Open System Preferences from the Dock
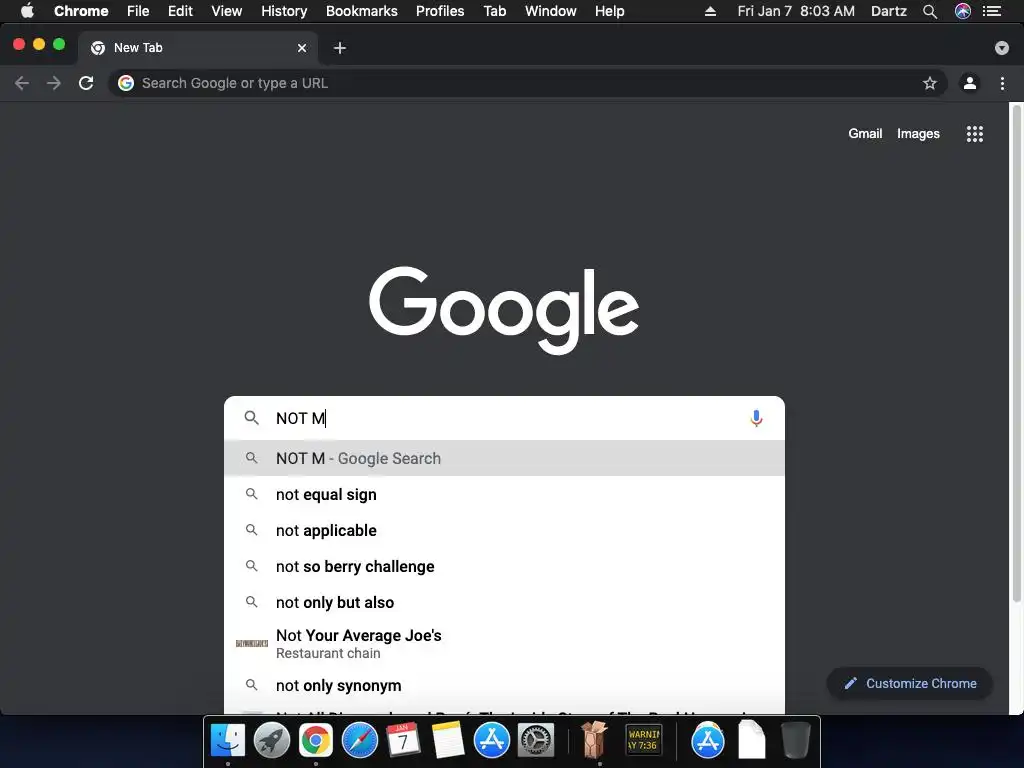 [536, 741]
